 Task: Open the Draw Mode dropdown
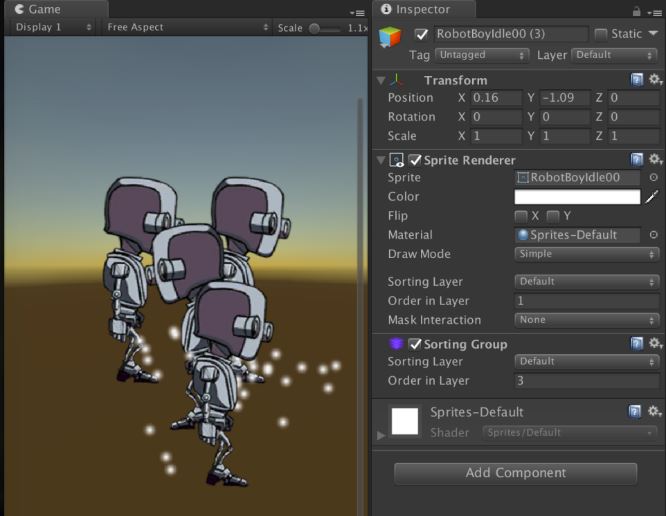point(586,254)
